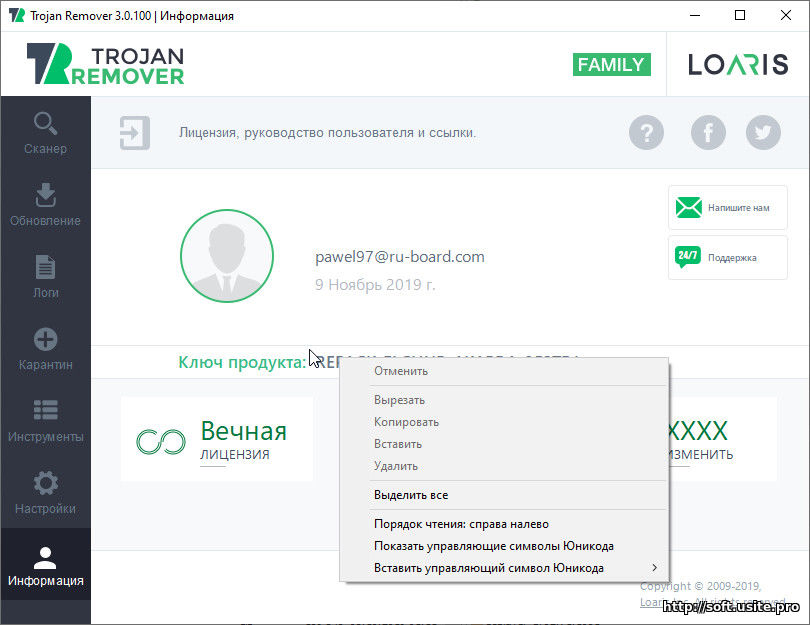Open the Карантин plus section
Viewport: 810px width, 625px height.
click(x=45, y=349)
